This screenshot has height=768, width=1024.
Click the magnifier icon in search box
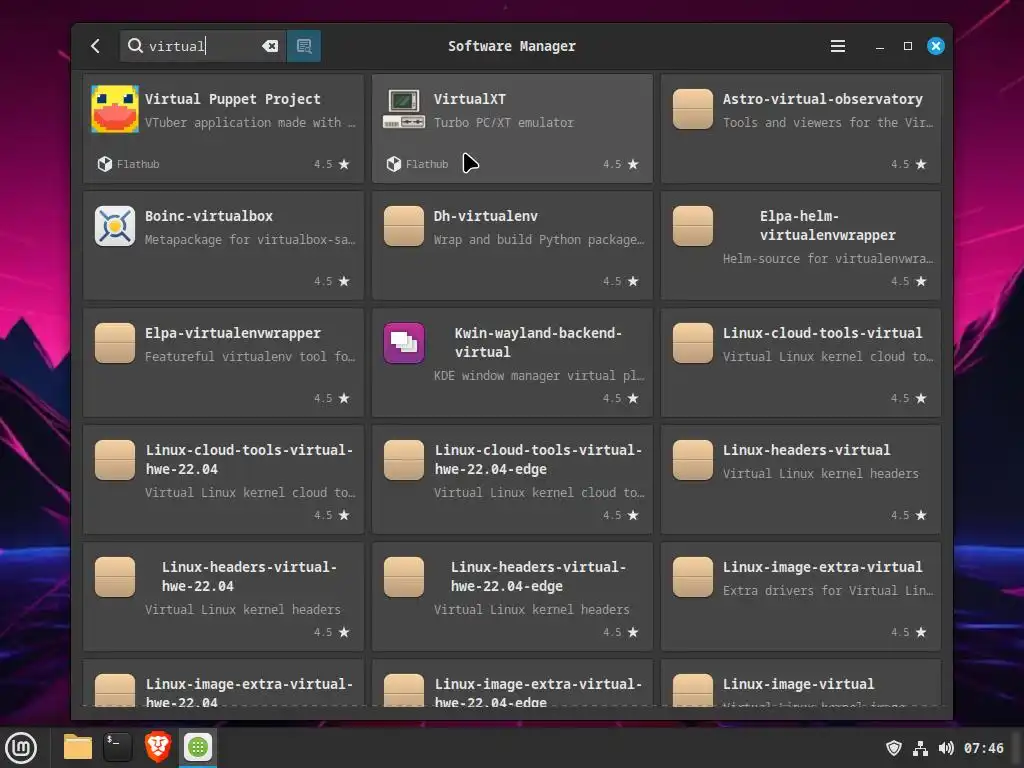click(135, 45)
